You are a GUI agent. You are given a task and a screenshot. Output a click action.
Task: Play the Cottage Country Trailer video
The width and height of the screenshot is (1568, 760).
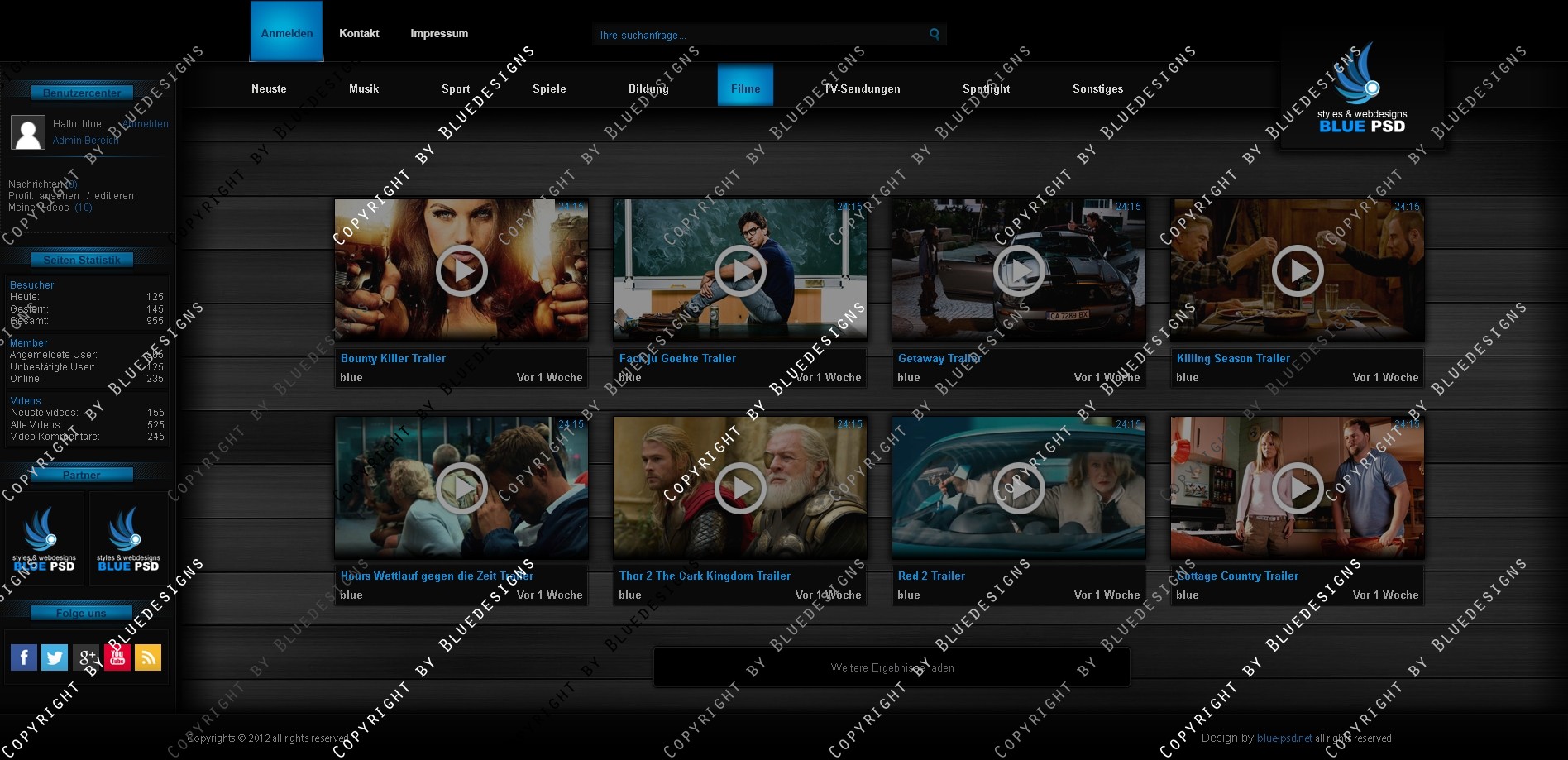(x=1298, y=488)
